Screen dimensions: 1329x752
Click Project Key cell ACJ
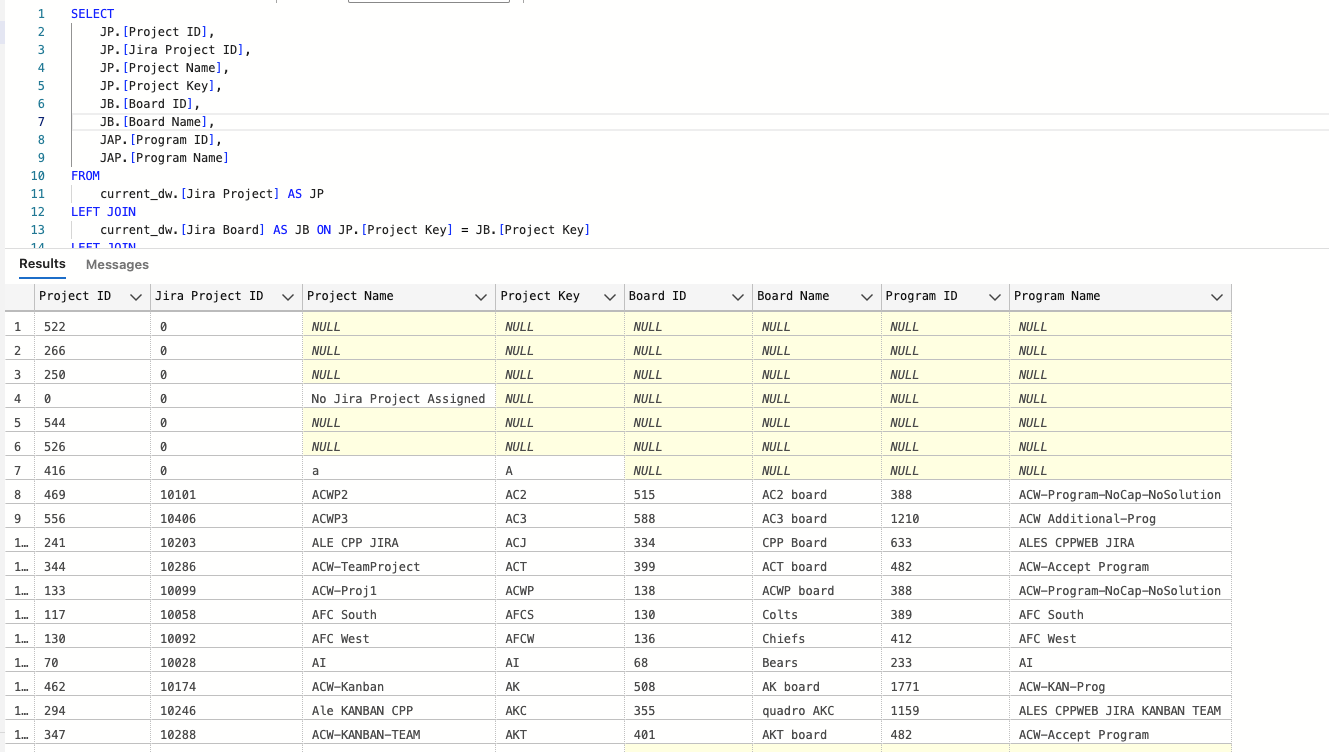[560, 543]
